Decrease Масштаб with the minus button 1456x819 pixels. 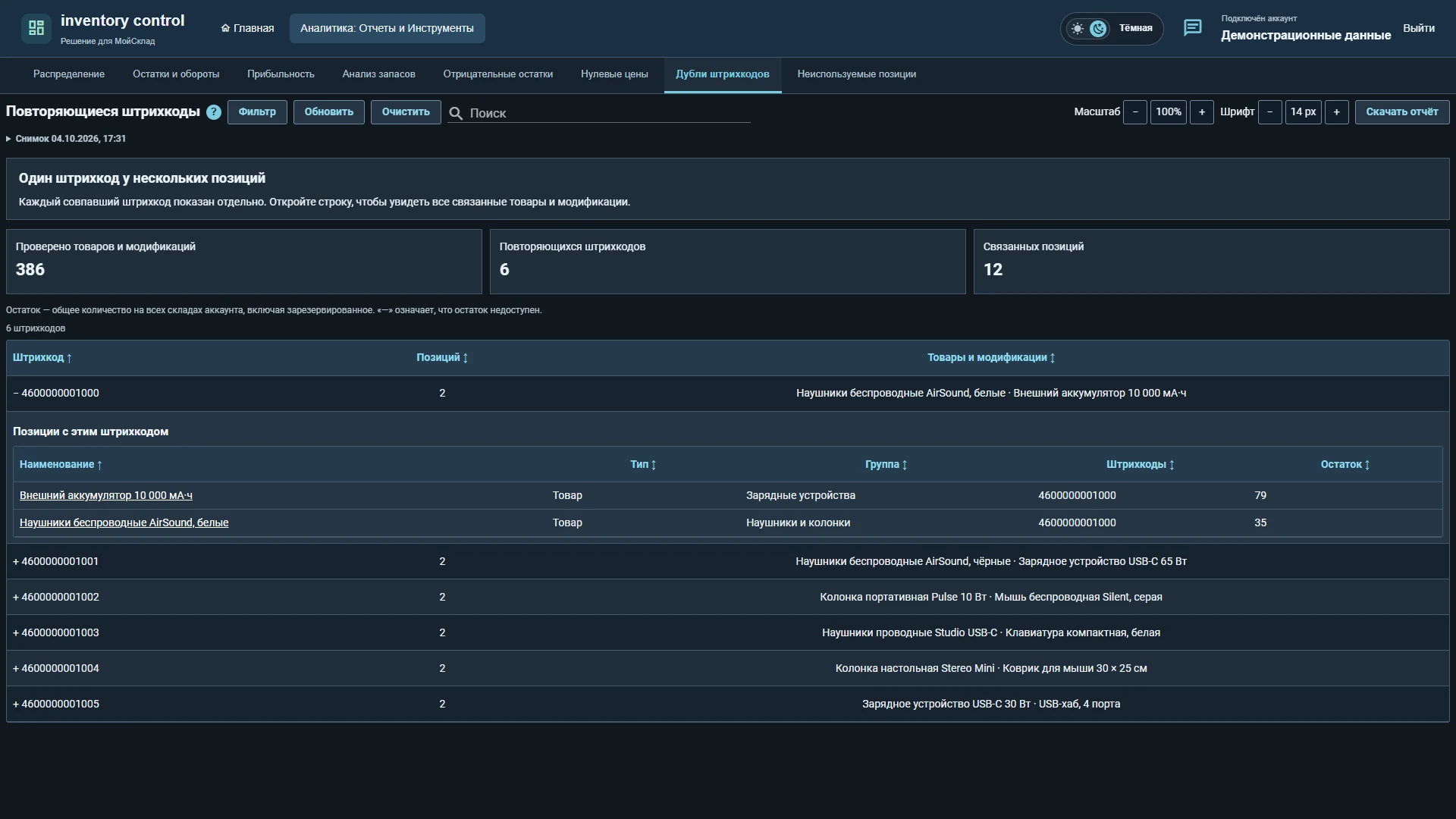click(x=1135, y=112)
